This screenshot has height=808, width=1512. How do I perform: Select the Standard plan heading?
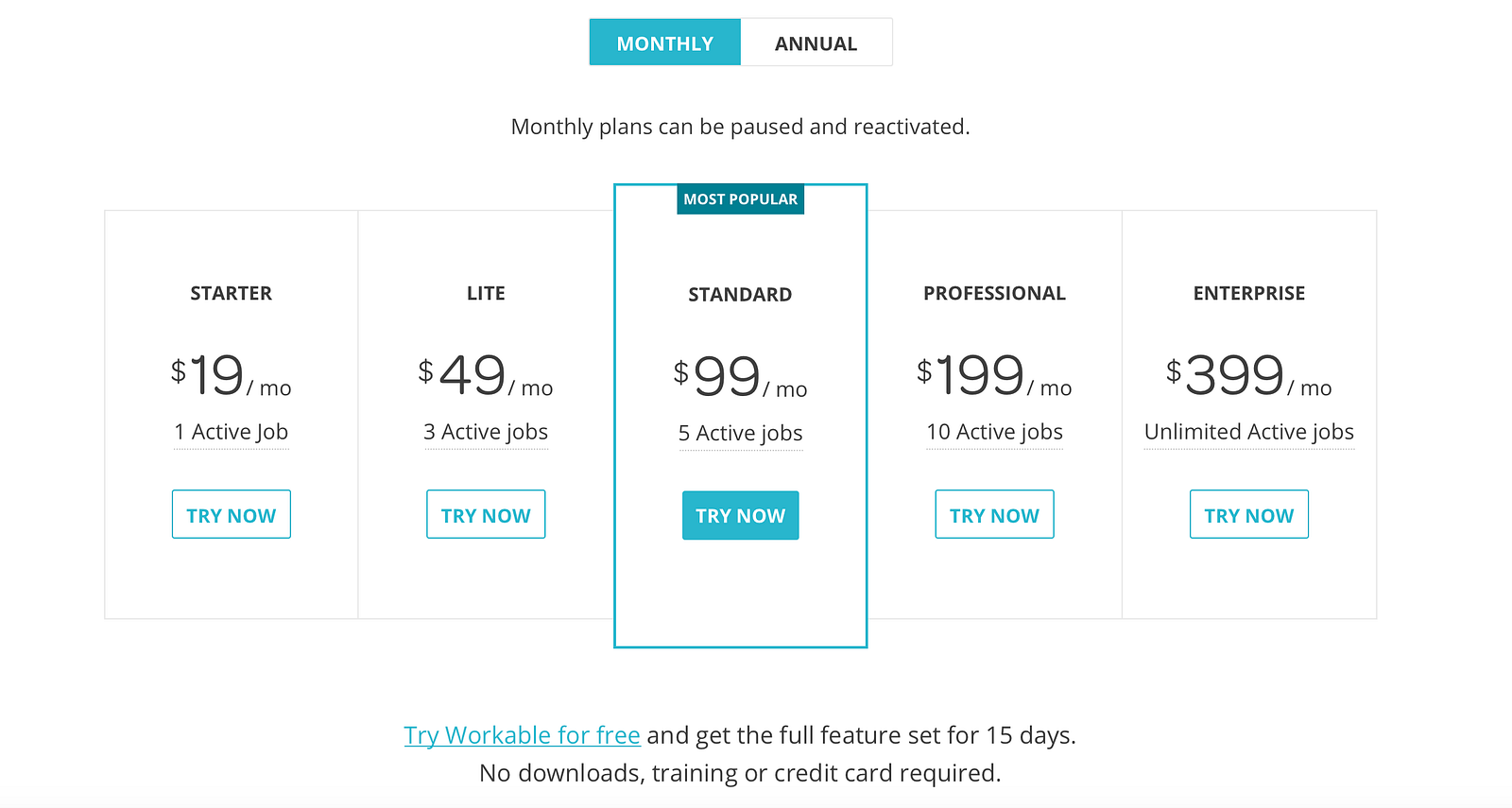click(740, 295)
